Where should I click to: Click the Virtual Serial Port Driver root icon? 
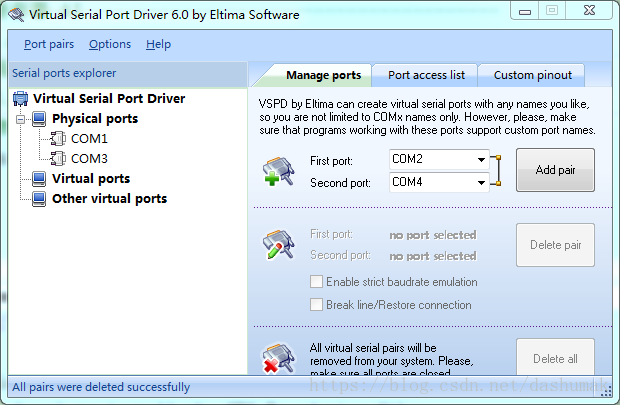pyautogui.click(x=21, y=98)
